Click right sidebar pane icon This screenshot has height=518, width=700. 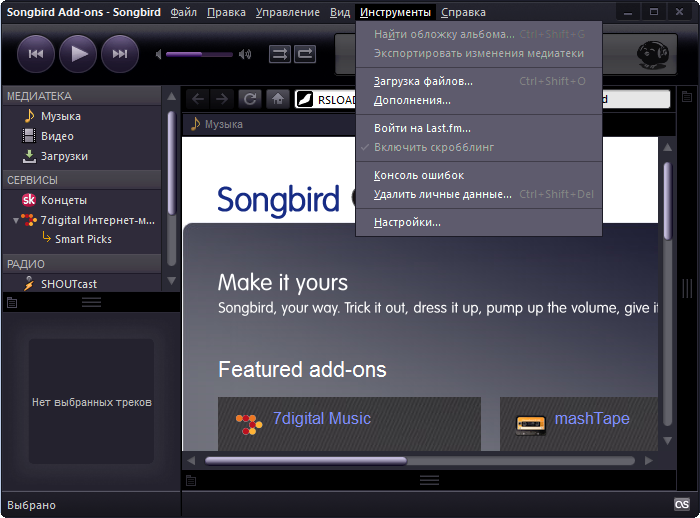[687, 96]
